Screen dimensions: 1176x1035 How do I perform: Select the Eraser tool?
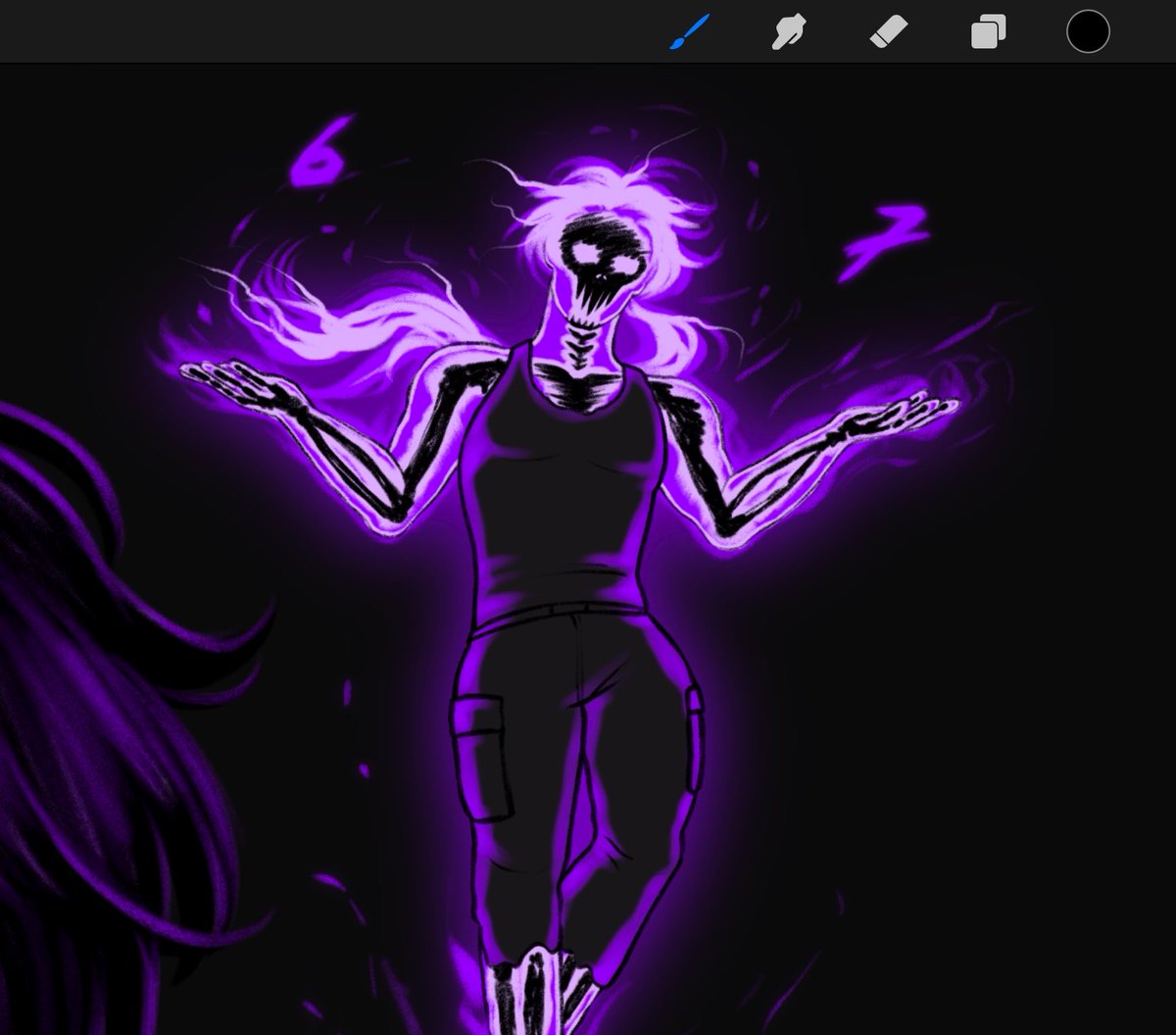(x=890, y=32)
